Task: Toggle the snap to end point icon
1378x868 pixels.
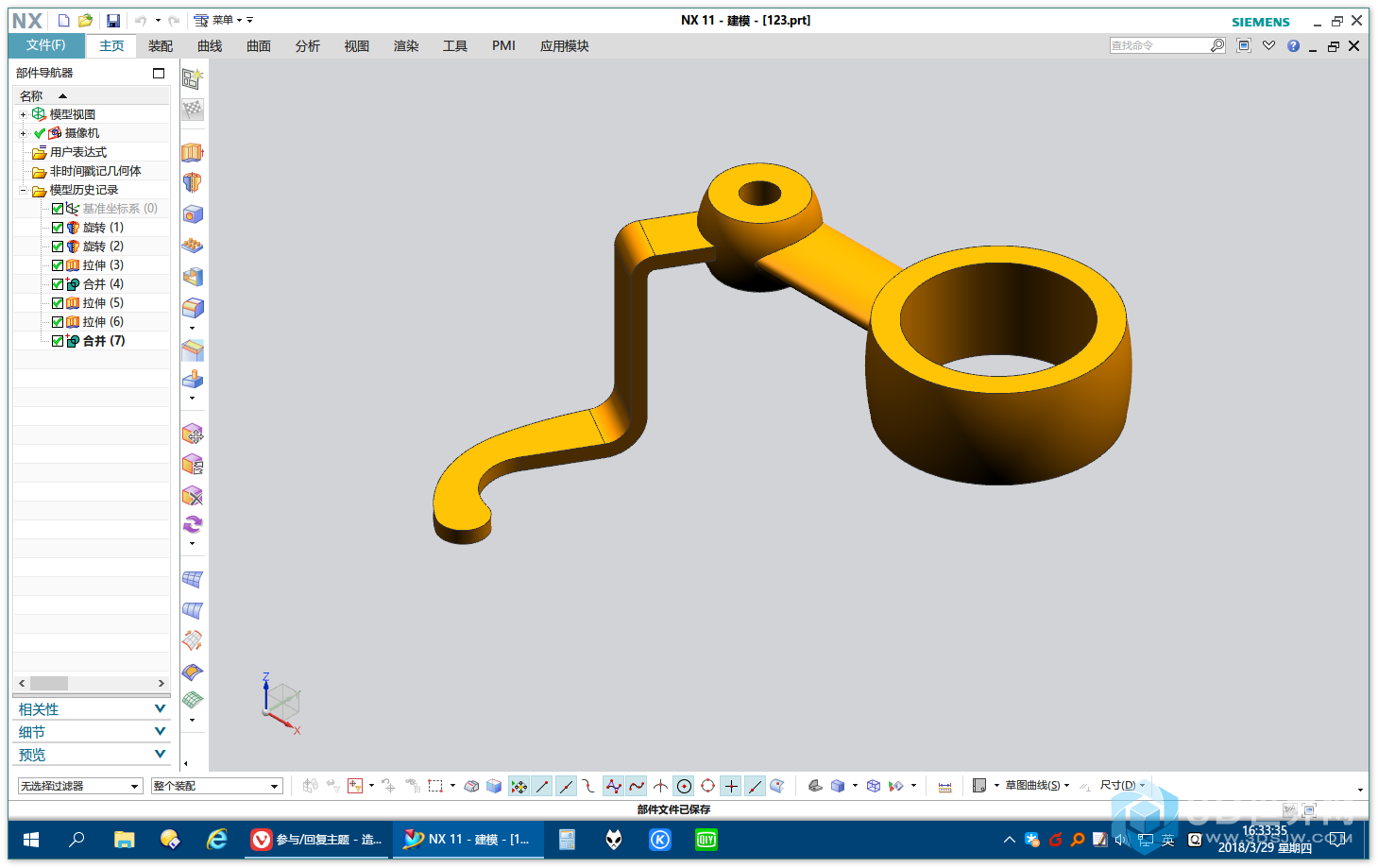Action: coord(542,786)
